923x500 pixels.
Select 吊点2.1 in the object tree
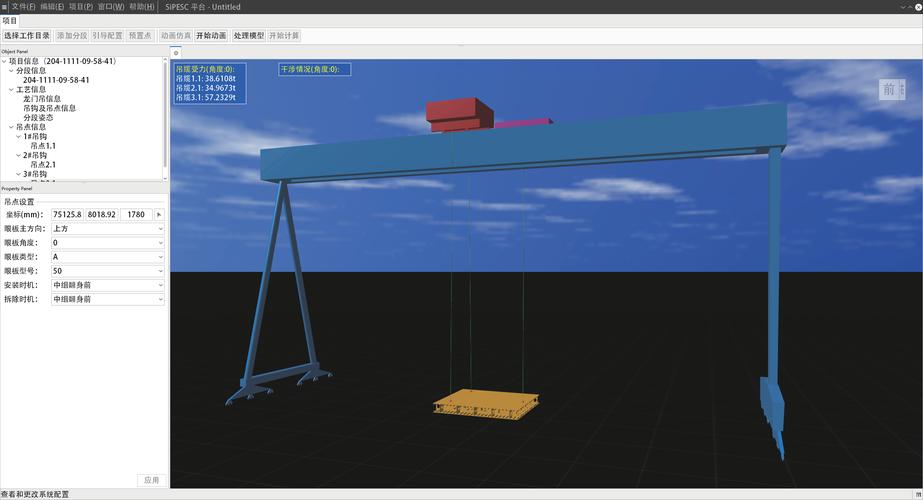(43, 165)
